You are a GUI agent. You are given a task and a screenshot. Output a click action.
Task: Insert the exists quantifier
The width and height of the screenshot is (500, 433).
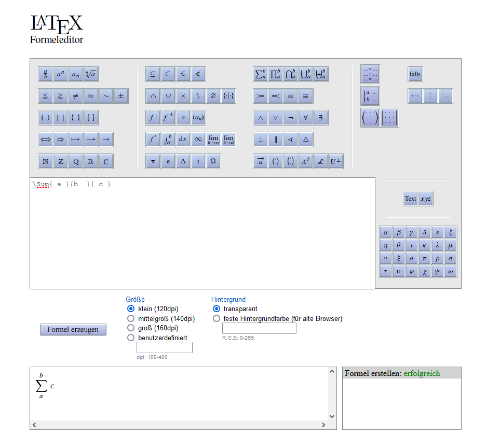321,118
